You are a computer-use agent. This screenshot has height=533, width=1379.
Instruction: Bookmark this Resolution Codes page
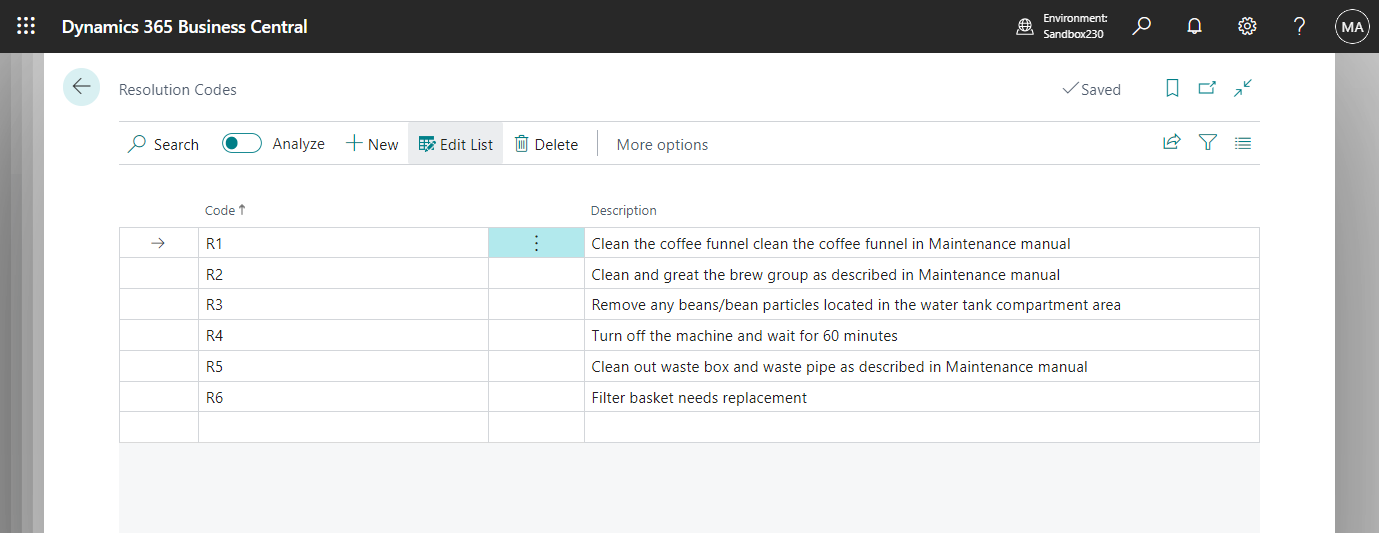pyautogui.click(x=1173, y=88)
